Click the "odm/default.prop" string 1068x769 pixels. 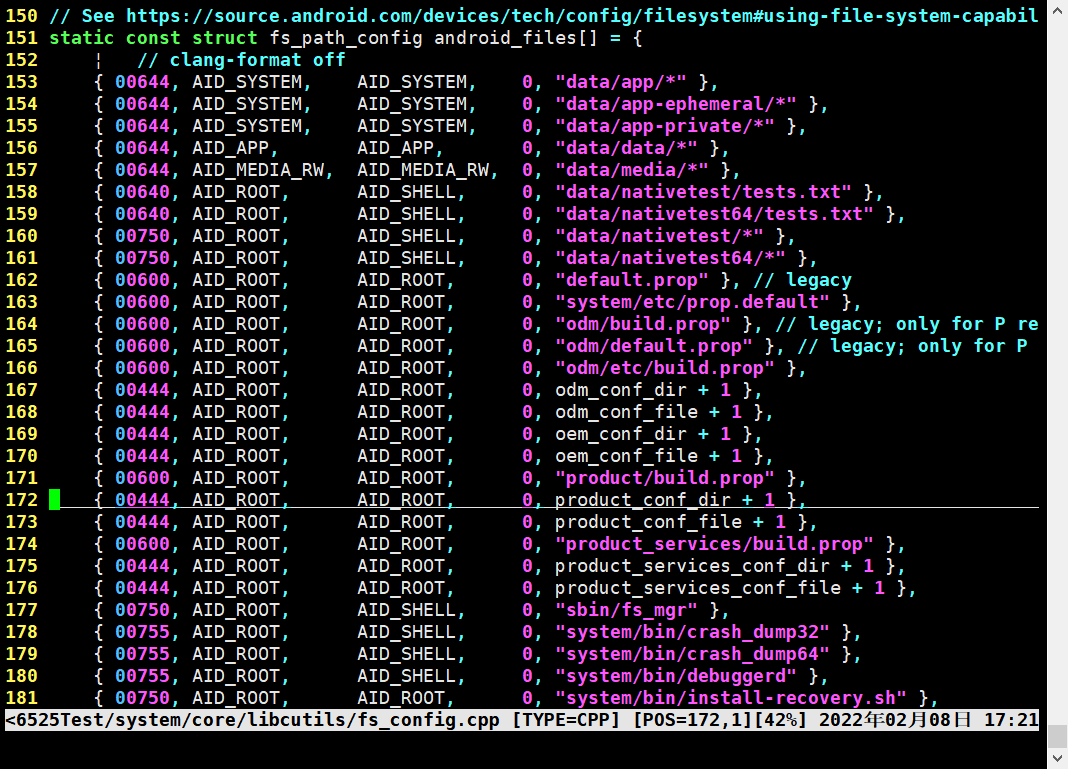click(654, 345)
